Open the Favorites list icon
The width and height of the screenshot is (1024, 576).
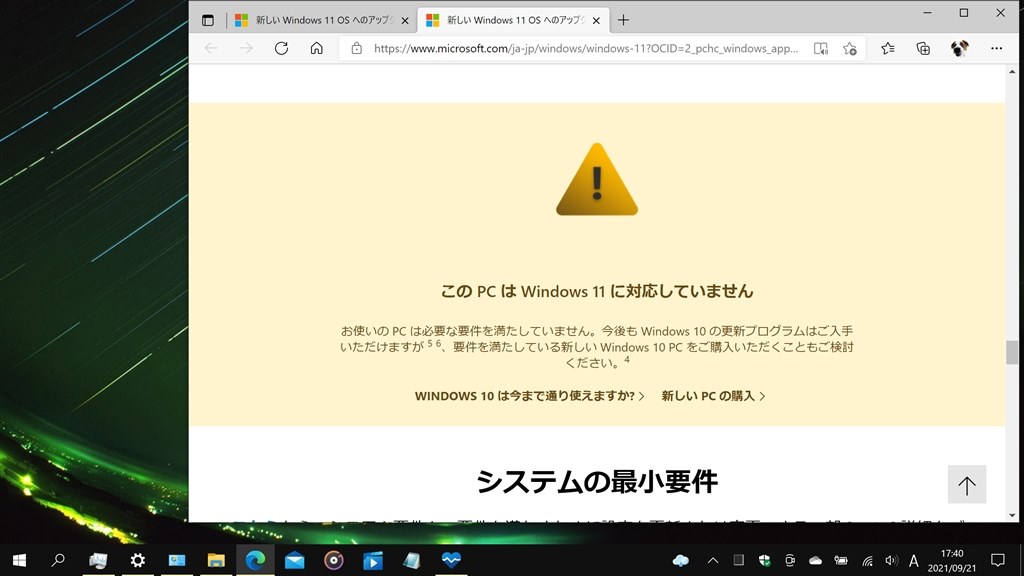pos(886,47)
